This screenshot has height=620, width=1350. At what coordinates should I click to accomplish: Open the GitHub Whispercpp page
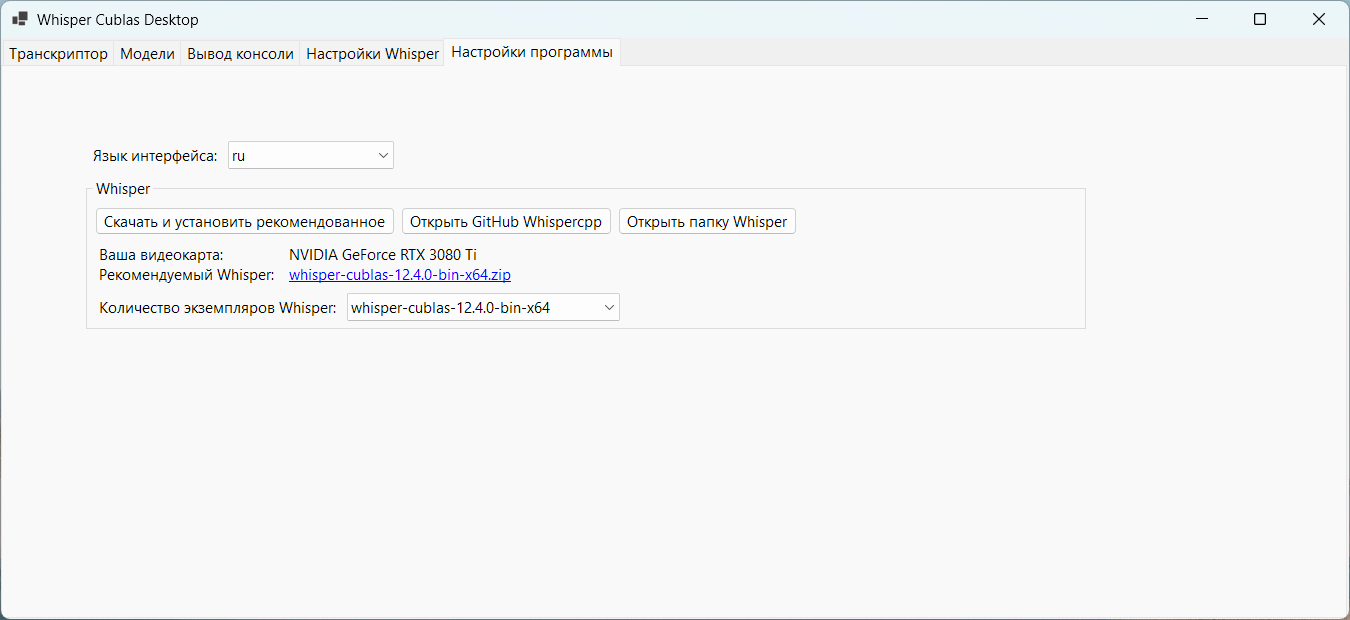(x=506, y=221)
